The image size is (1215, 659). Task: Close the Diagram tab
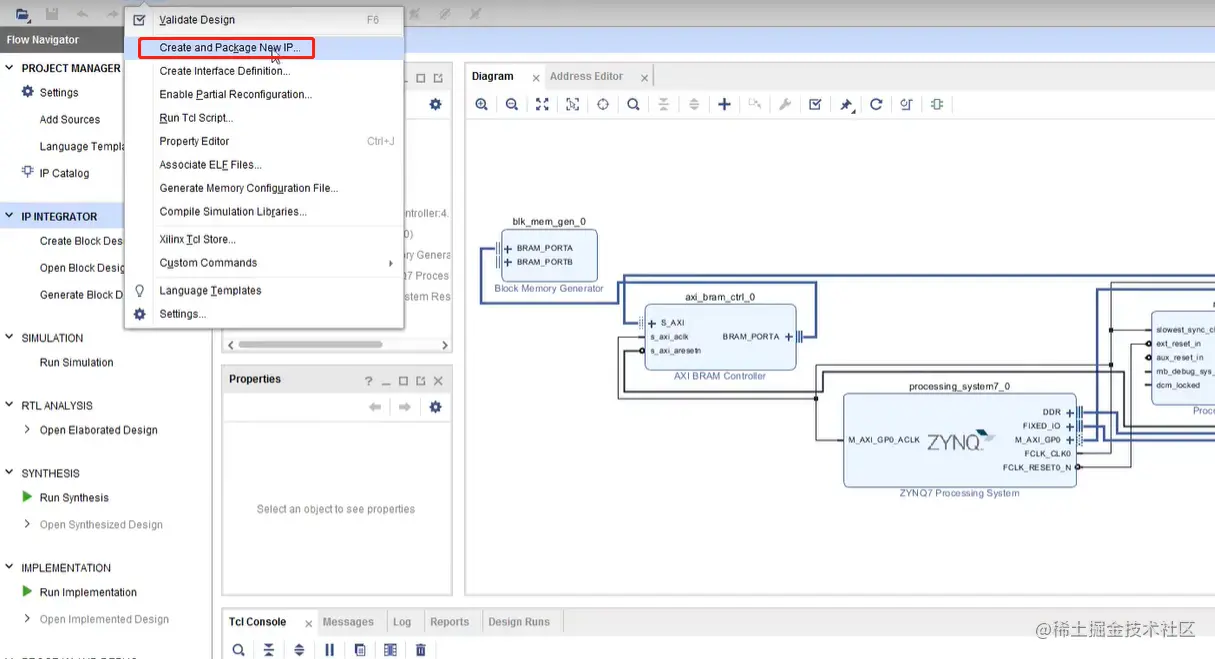click(536, 78)
